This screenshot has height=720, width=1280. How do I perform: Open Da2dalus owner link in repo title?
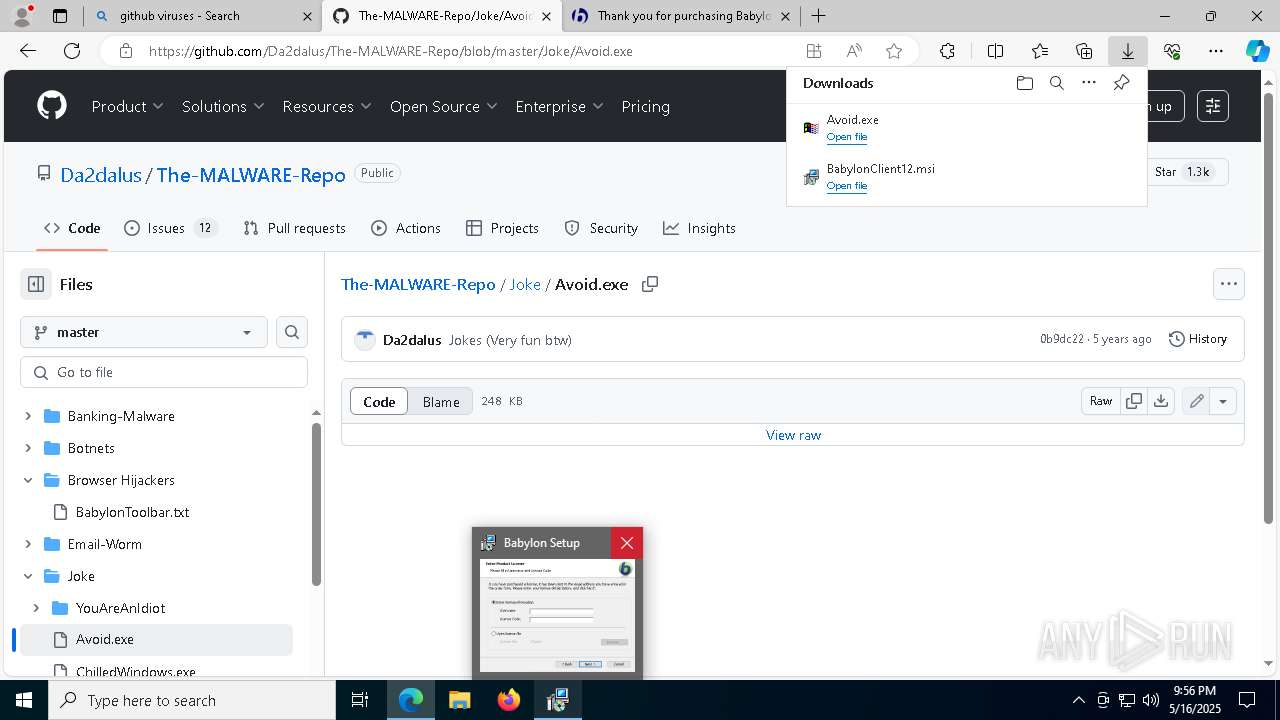click(x=101, y=175)
